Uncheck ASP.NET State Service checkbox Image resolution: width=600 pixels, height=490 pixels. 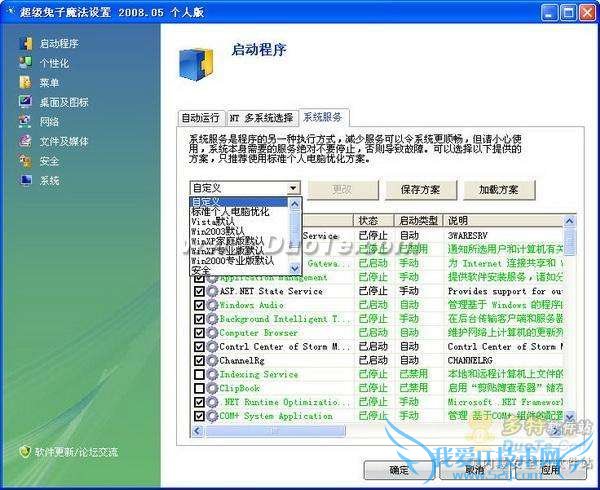tap(199, 291)
